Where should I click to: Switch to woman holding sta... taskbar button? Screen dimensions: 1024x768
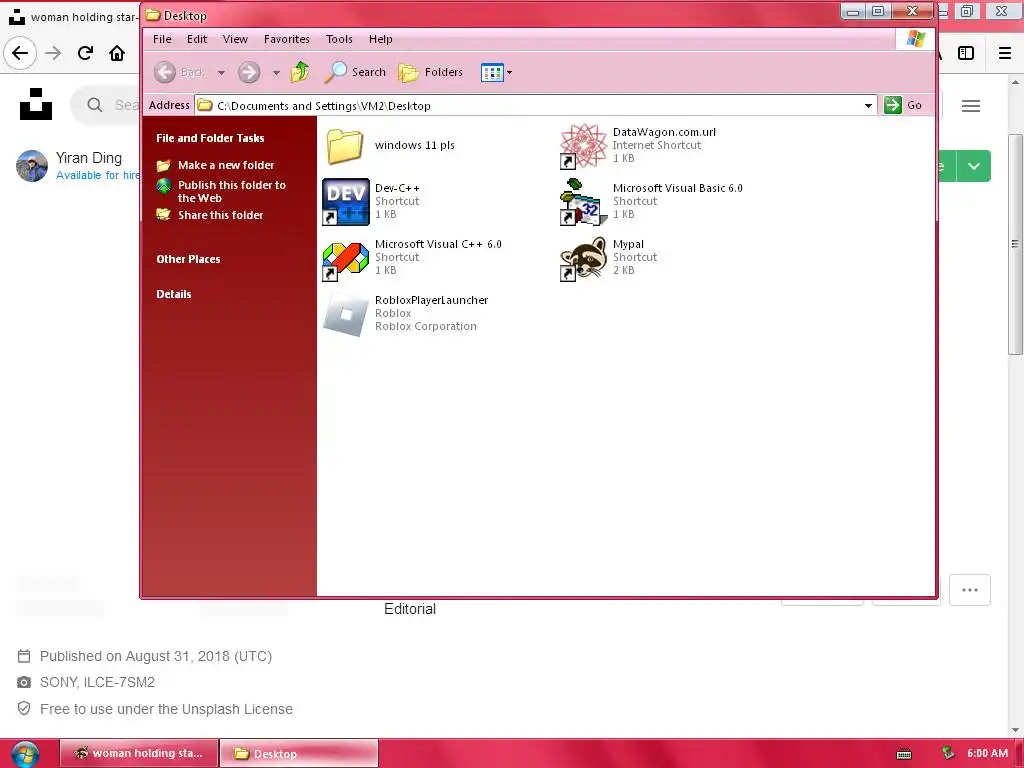coord(139,753)
